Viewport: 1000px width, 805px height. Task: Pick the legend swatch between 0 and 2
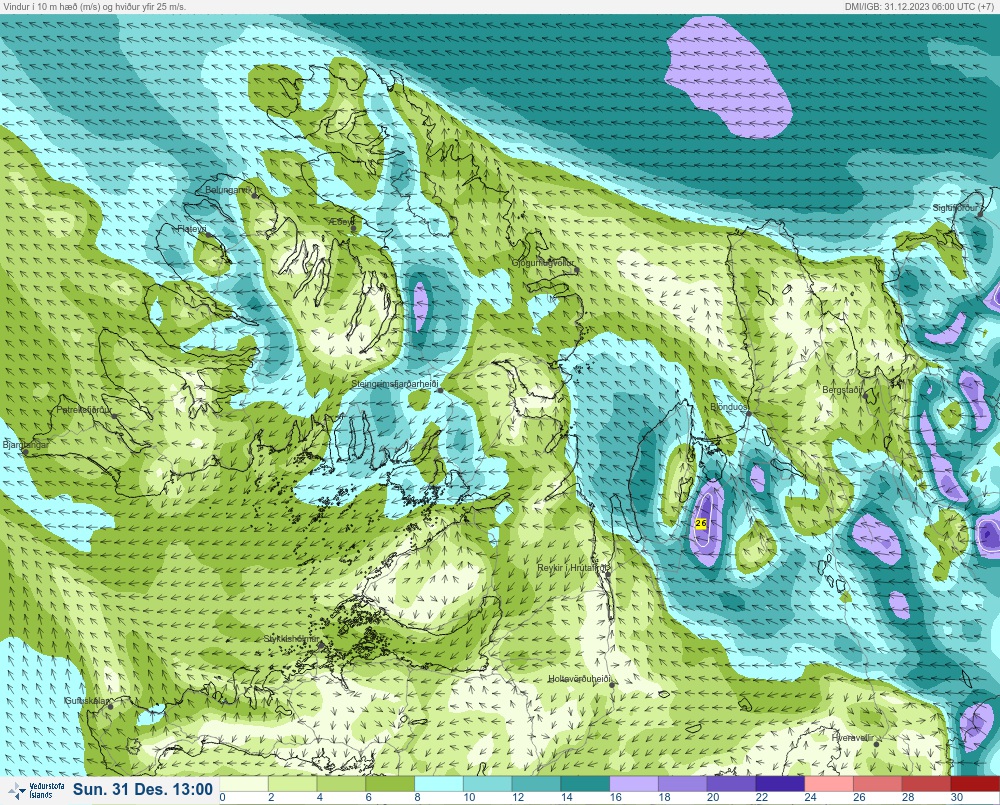(x=244, y=783)
